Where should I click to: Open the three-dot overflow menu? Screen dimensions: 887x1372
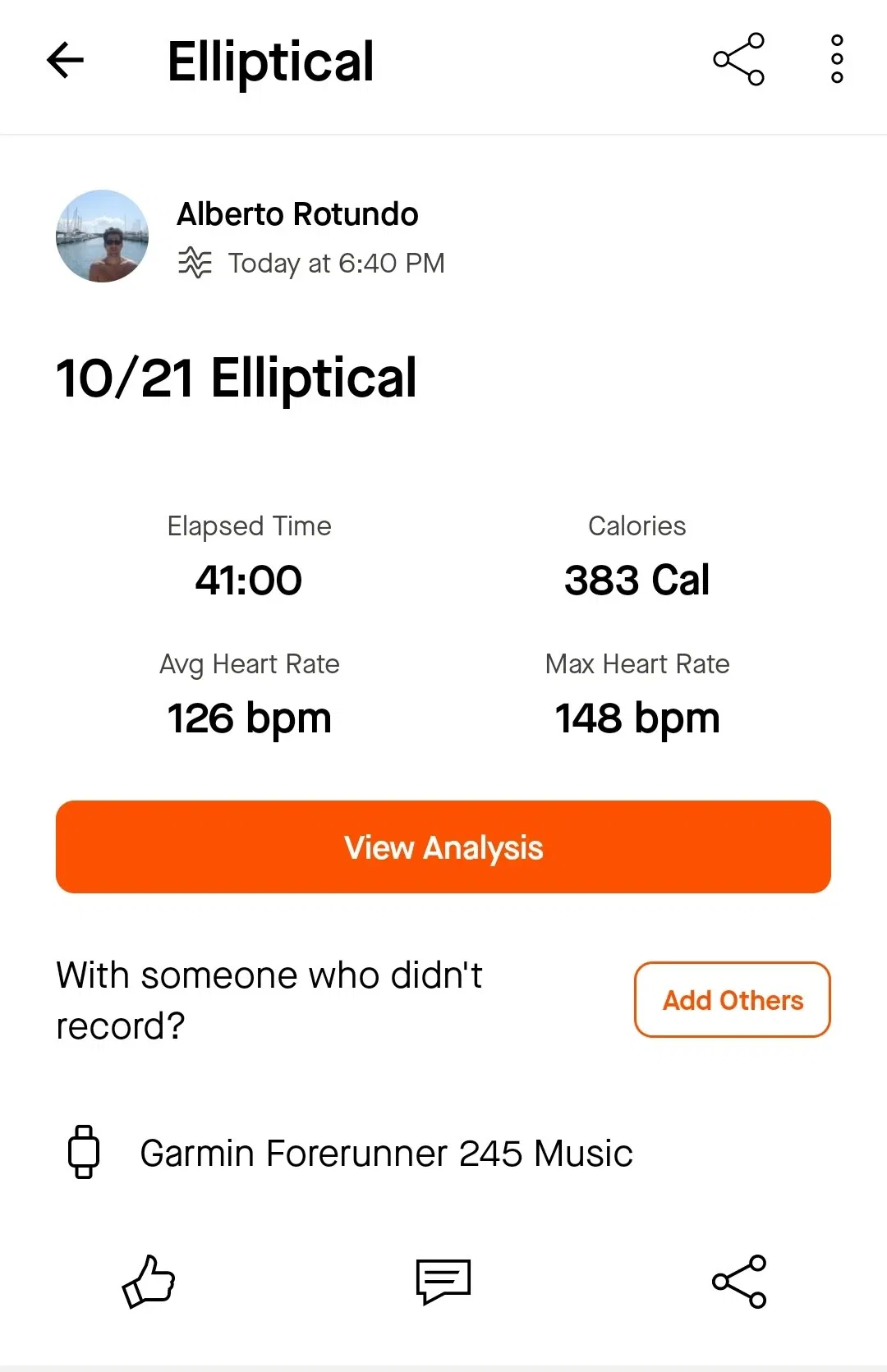pos(837,59)
